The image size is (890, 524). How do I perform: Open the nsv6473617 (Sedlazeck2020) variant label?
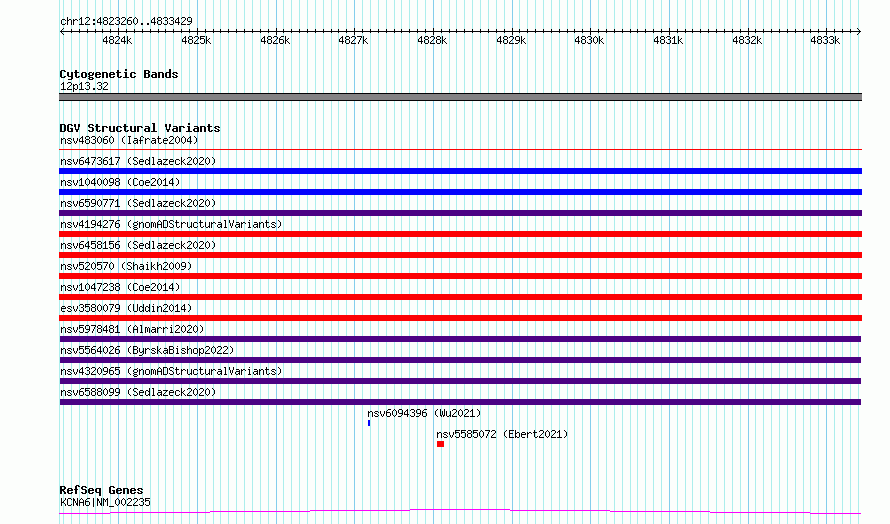[x=138, y=161]
